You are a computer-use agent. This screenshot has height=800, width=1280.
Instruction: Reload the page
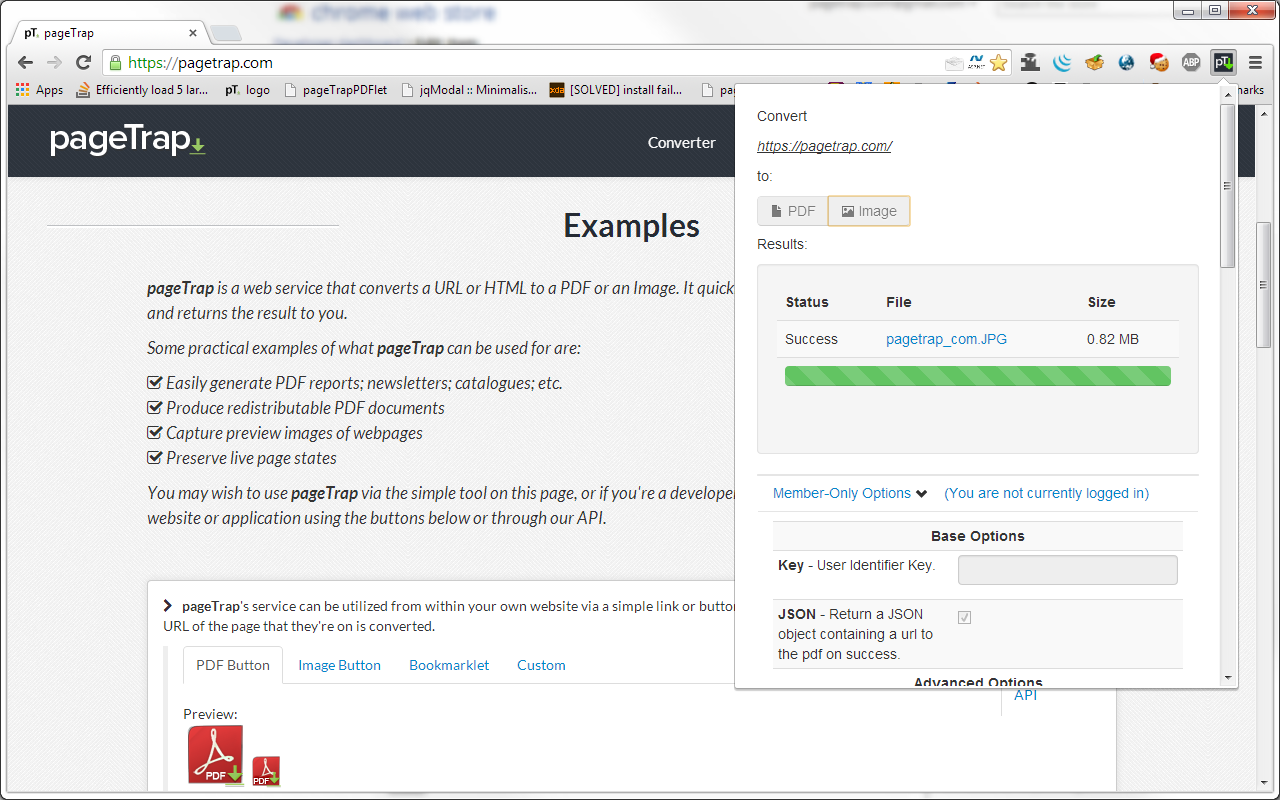(x=84, y=62)
